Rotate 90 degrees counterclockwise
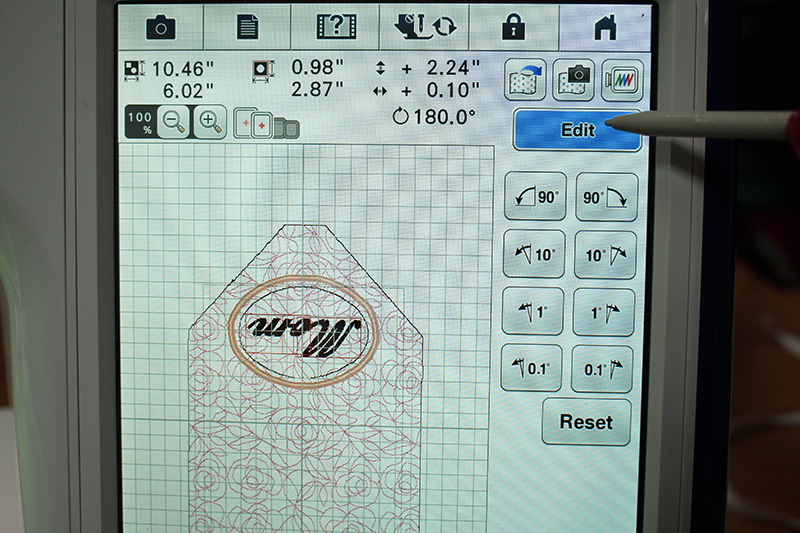This screenshot has width=800, height=533. click(535, 196)
